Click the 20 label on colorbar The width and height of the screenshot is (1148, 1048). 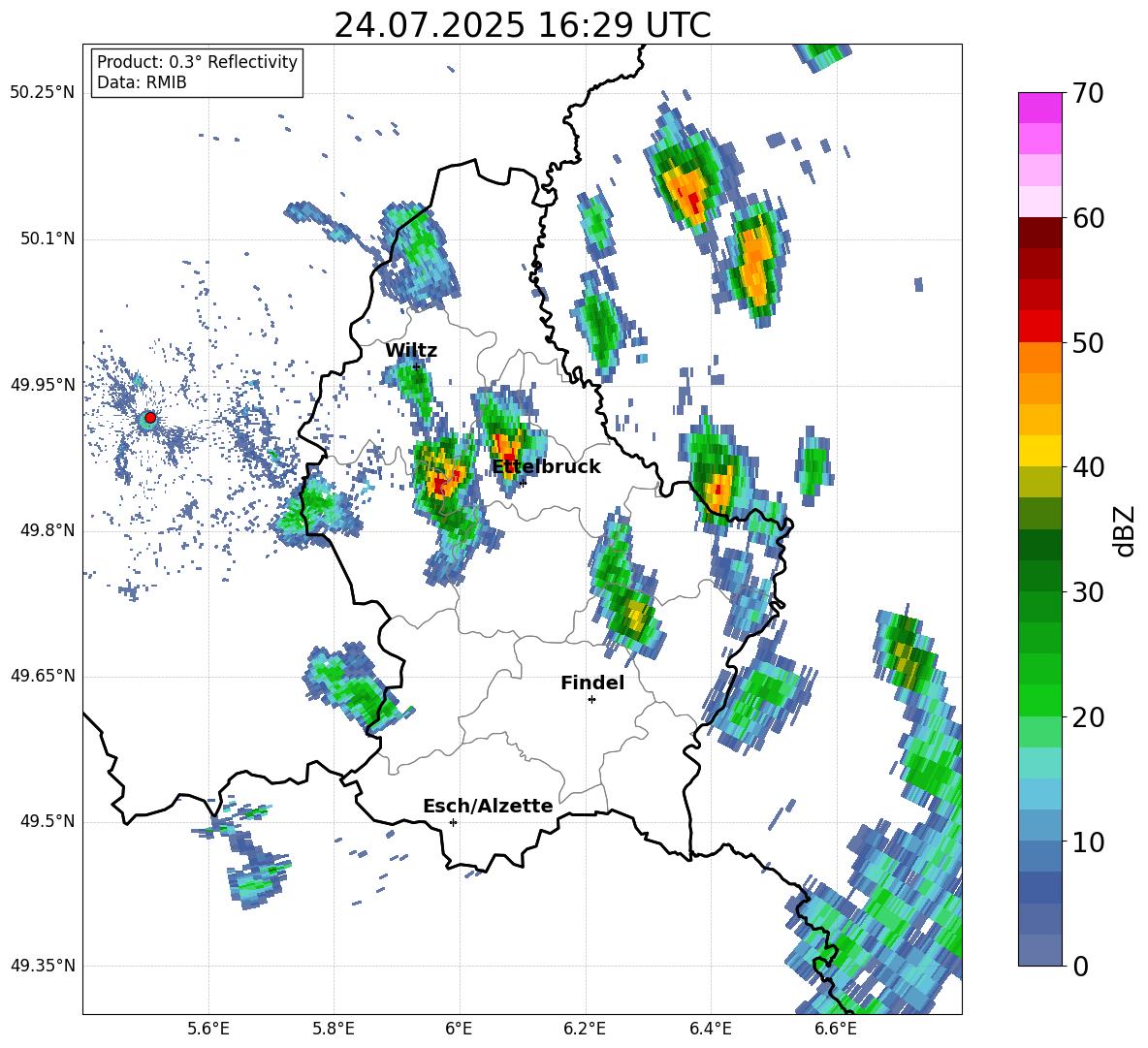(x=1088, y=716)
